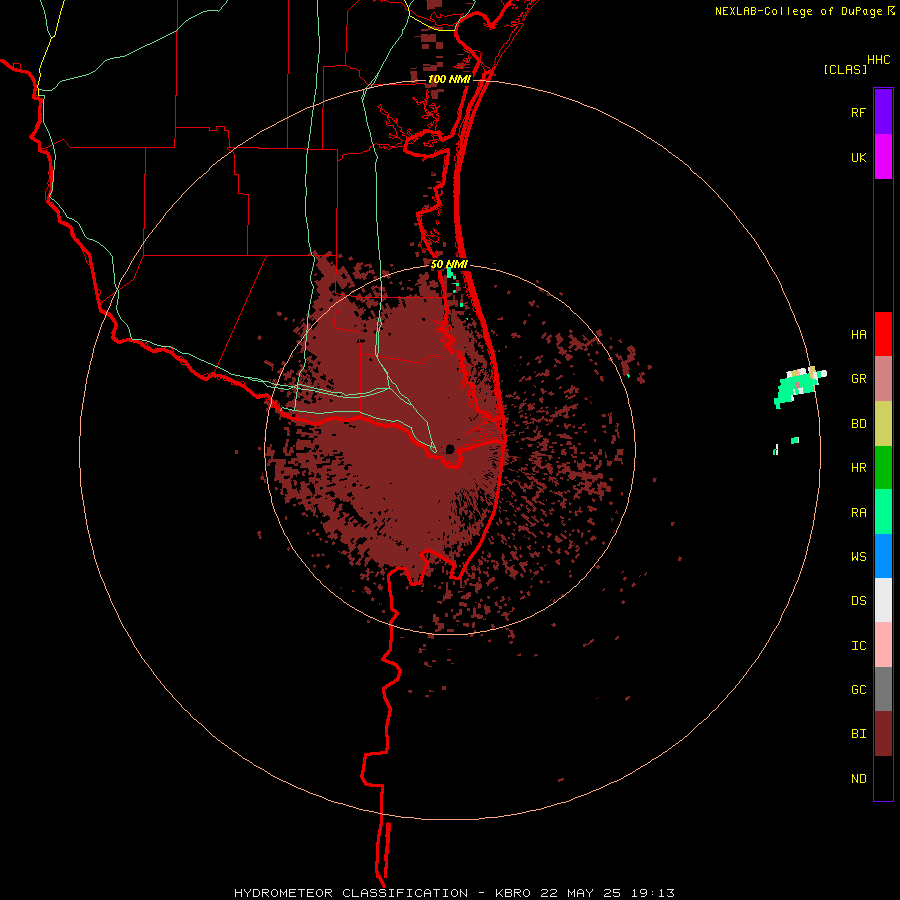Click the black radar site dot

tap(450, 449)
